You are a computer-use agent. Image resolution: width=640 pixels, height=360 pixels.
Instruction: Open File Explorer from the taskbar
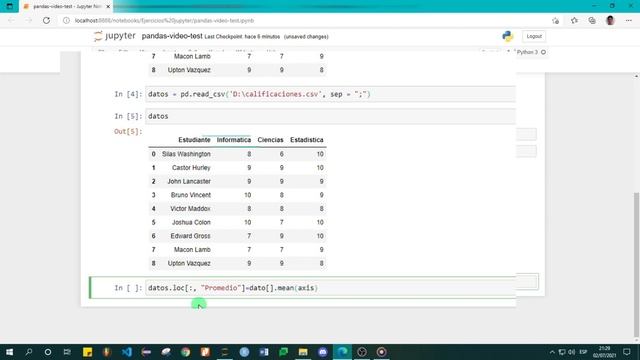[x=303, y=352]
